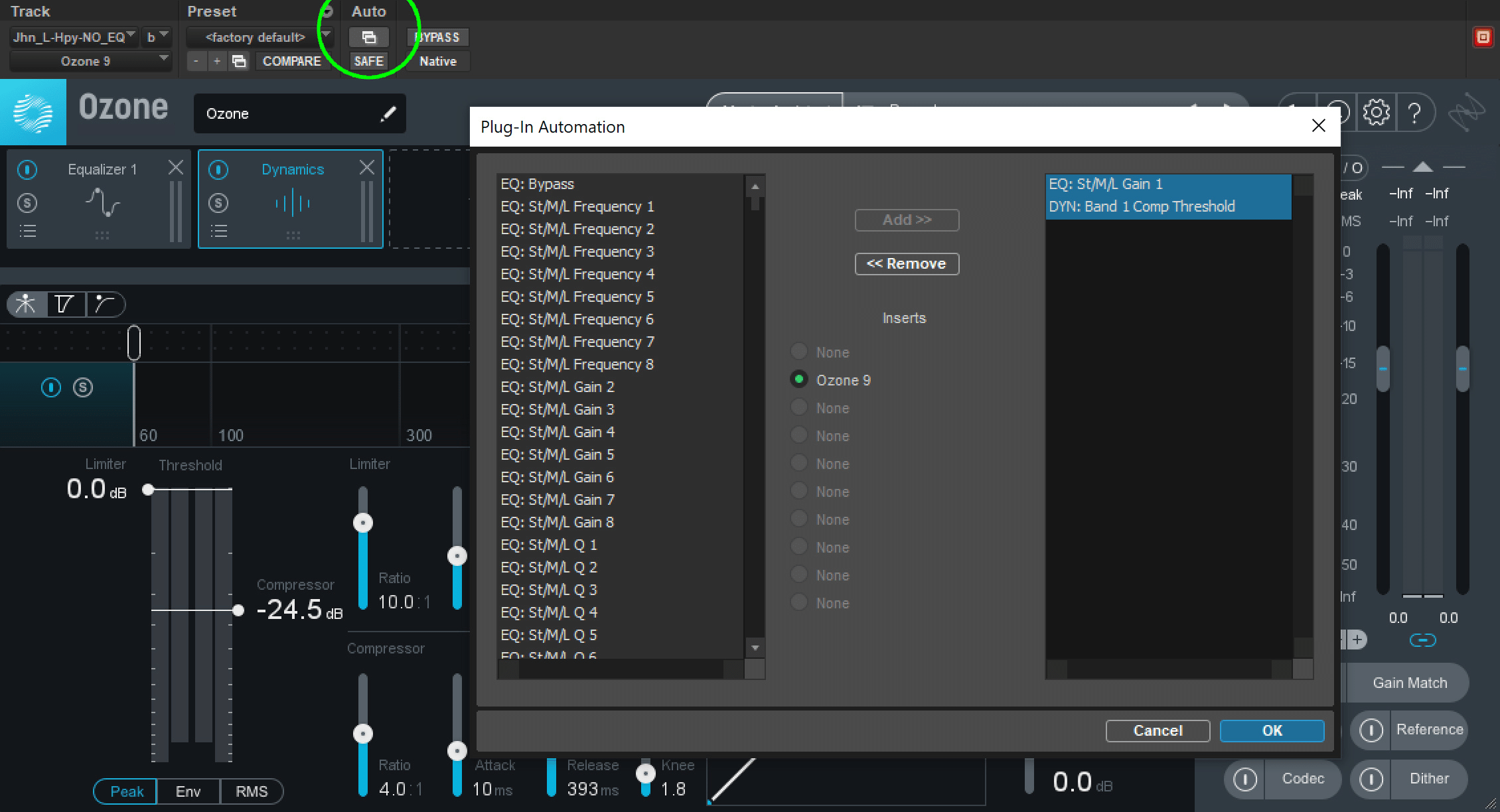Solo the Equalizer 1 module

coord(27,203)
